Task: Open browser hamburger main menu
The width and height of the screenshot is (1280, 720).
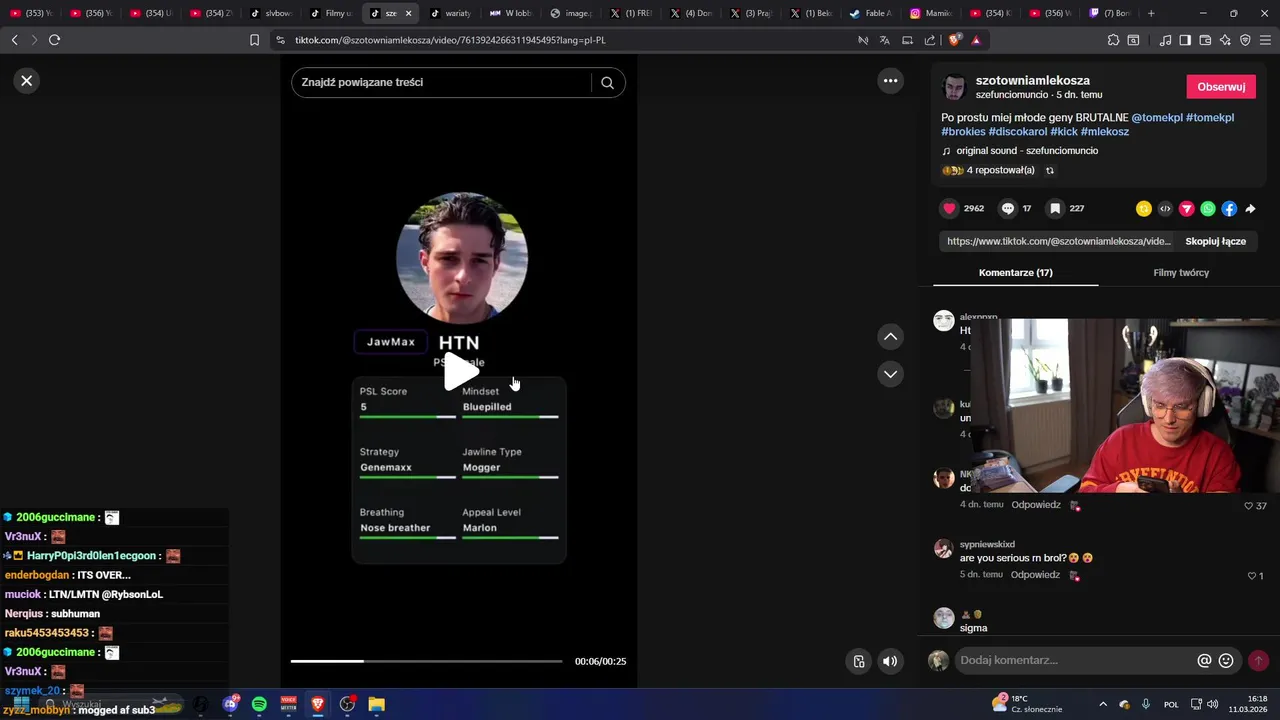Action: (1265, 40)
